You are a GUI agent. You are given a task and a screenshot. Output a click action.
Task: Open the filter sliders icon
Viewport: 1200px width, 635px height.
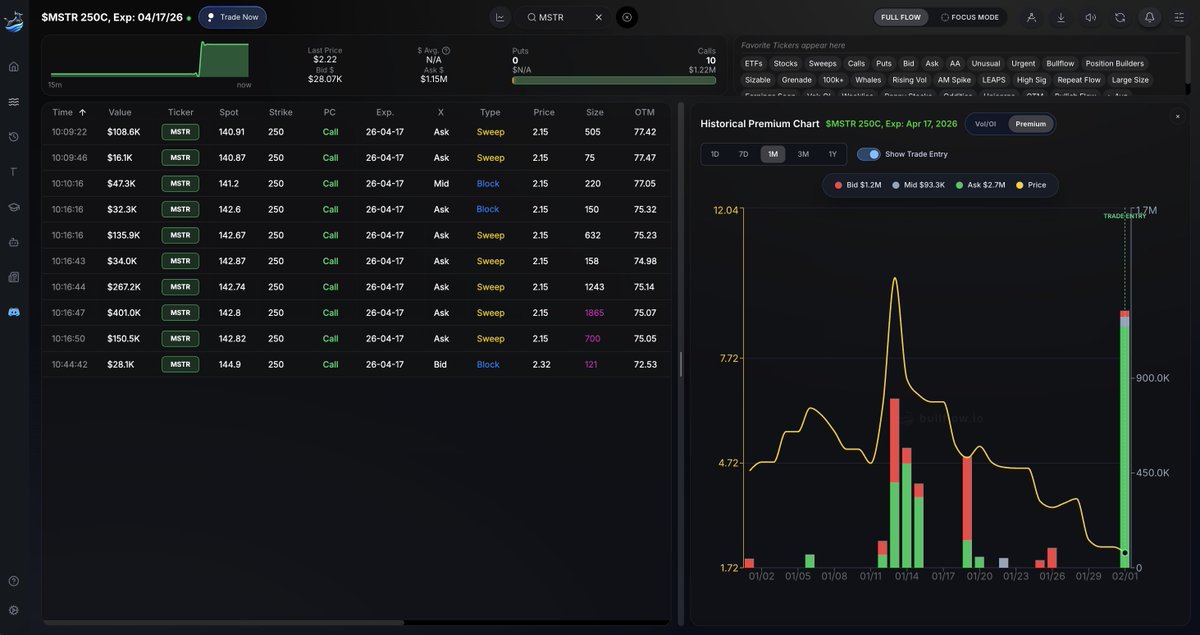[1179, 17]
